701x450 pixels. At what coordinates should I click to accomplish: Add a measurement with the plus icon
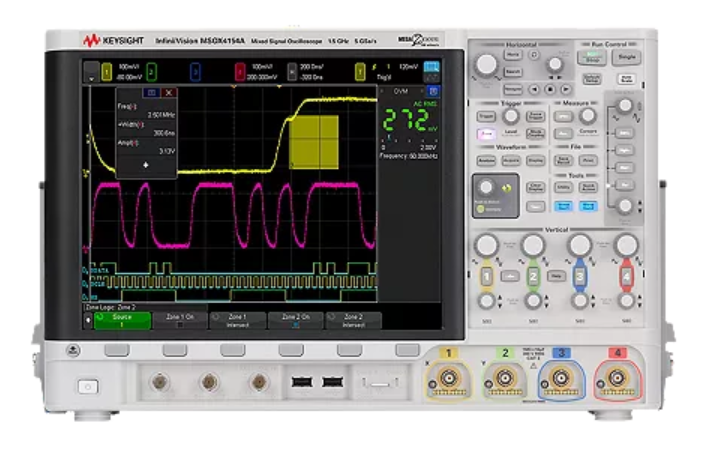(146, 165)
